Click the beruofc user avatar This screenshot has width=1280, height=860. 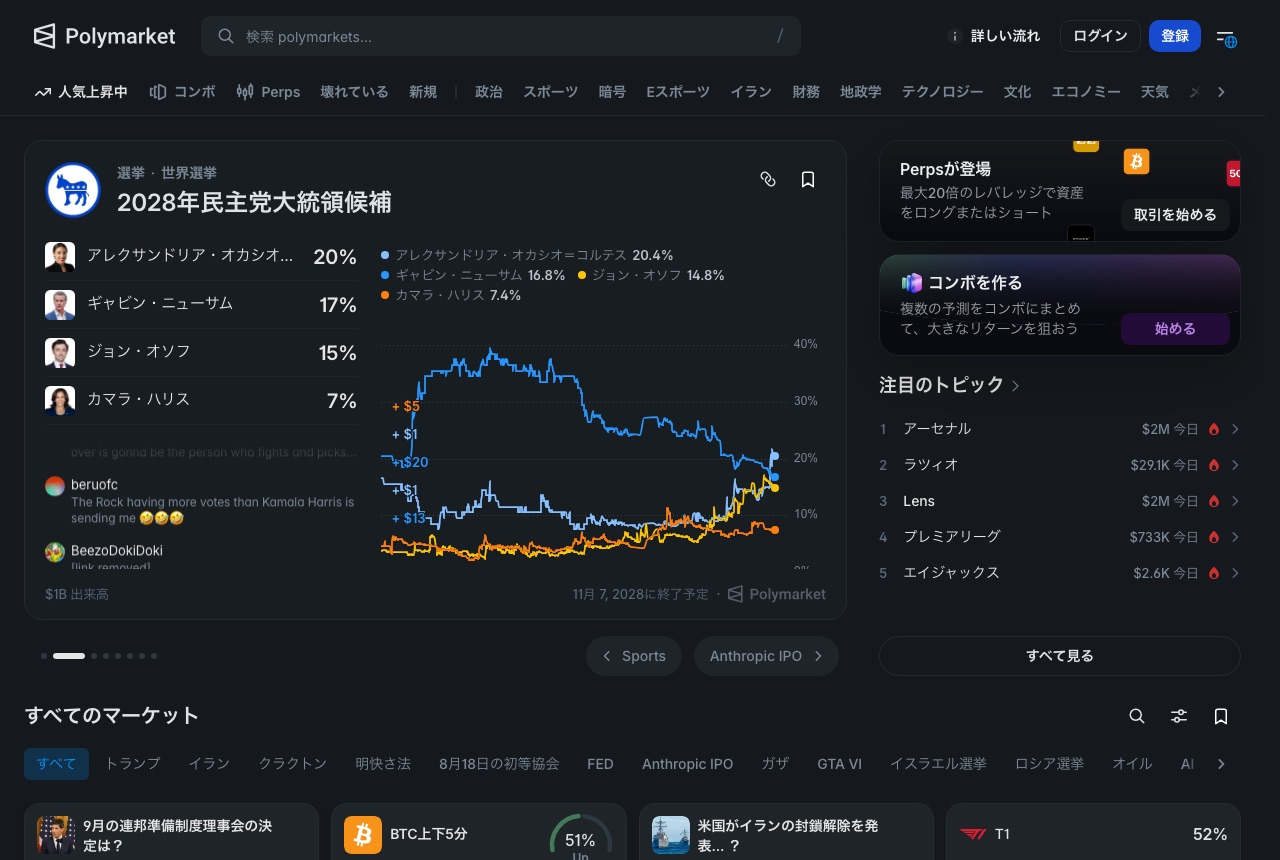tap(55, 486)
